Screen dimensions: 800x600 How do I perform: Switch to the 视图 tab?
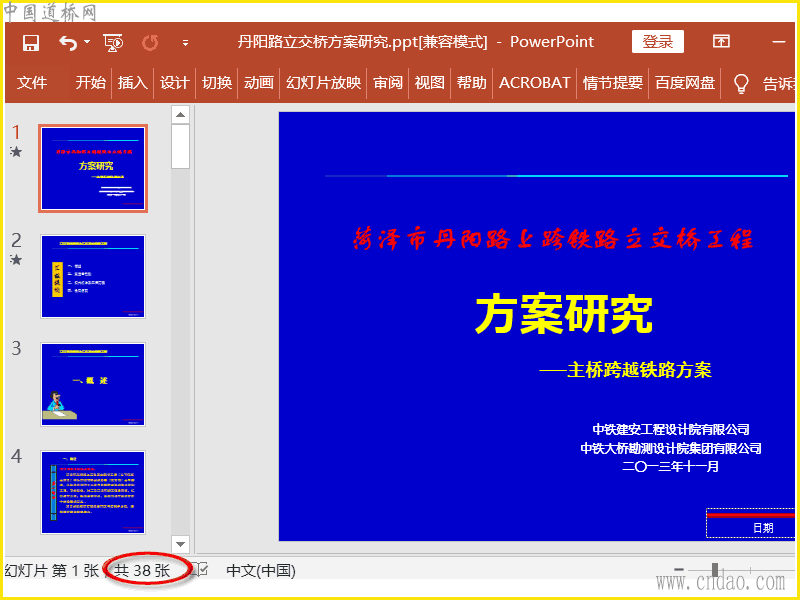pos(430,83)
